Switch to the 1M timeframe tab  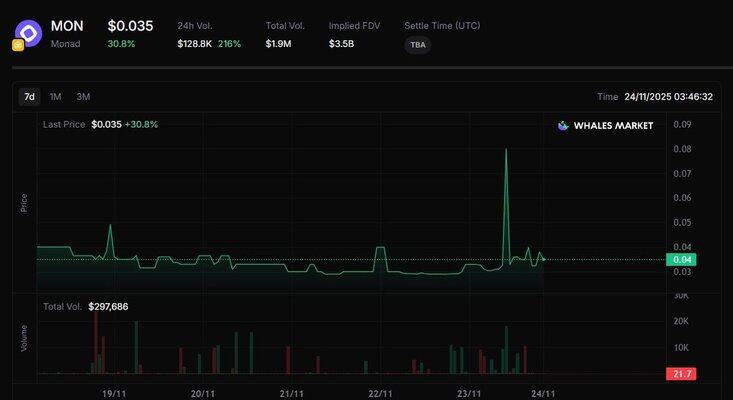click(56, 97)
